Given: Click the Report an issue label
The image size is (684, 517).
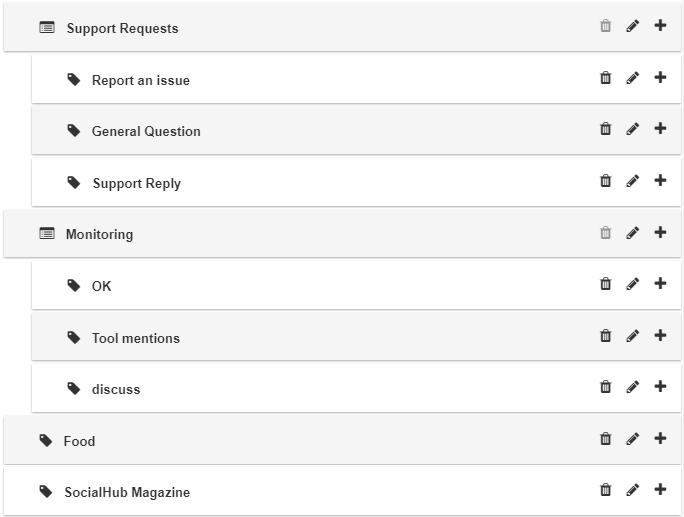Looking at the screenshot, I should (x=140, y=81).
